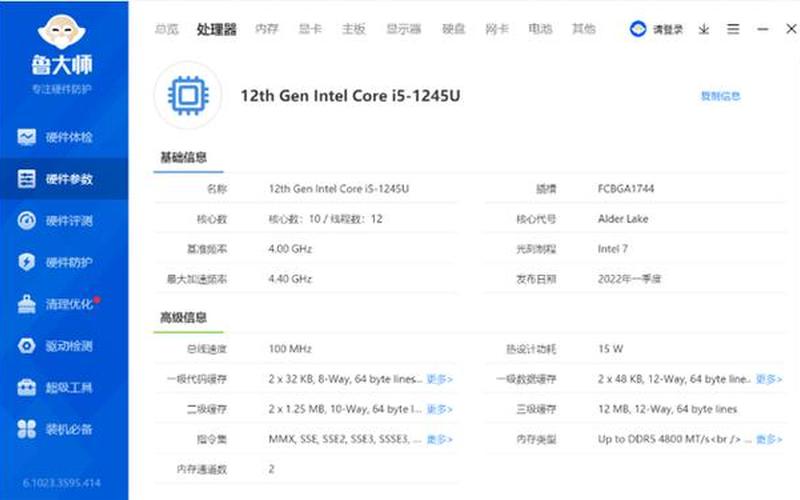800x500 pixels.
Task: Open 驱动检测 driver check section
Action: tap(64, 346)
